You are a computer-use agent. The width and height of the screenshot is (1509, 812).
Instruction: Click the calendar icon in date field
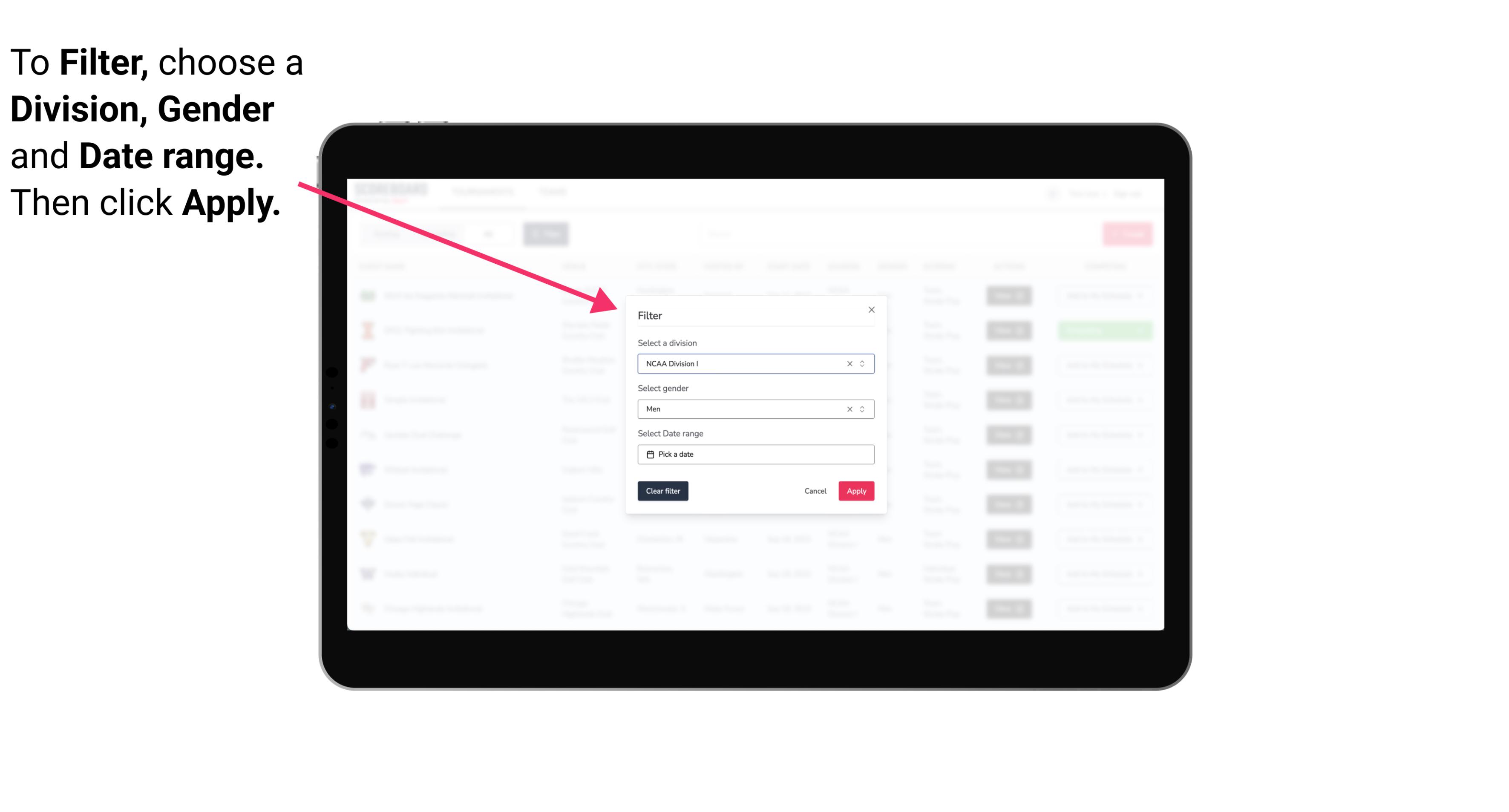click(648, 454)
